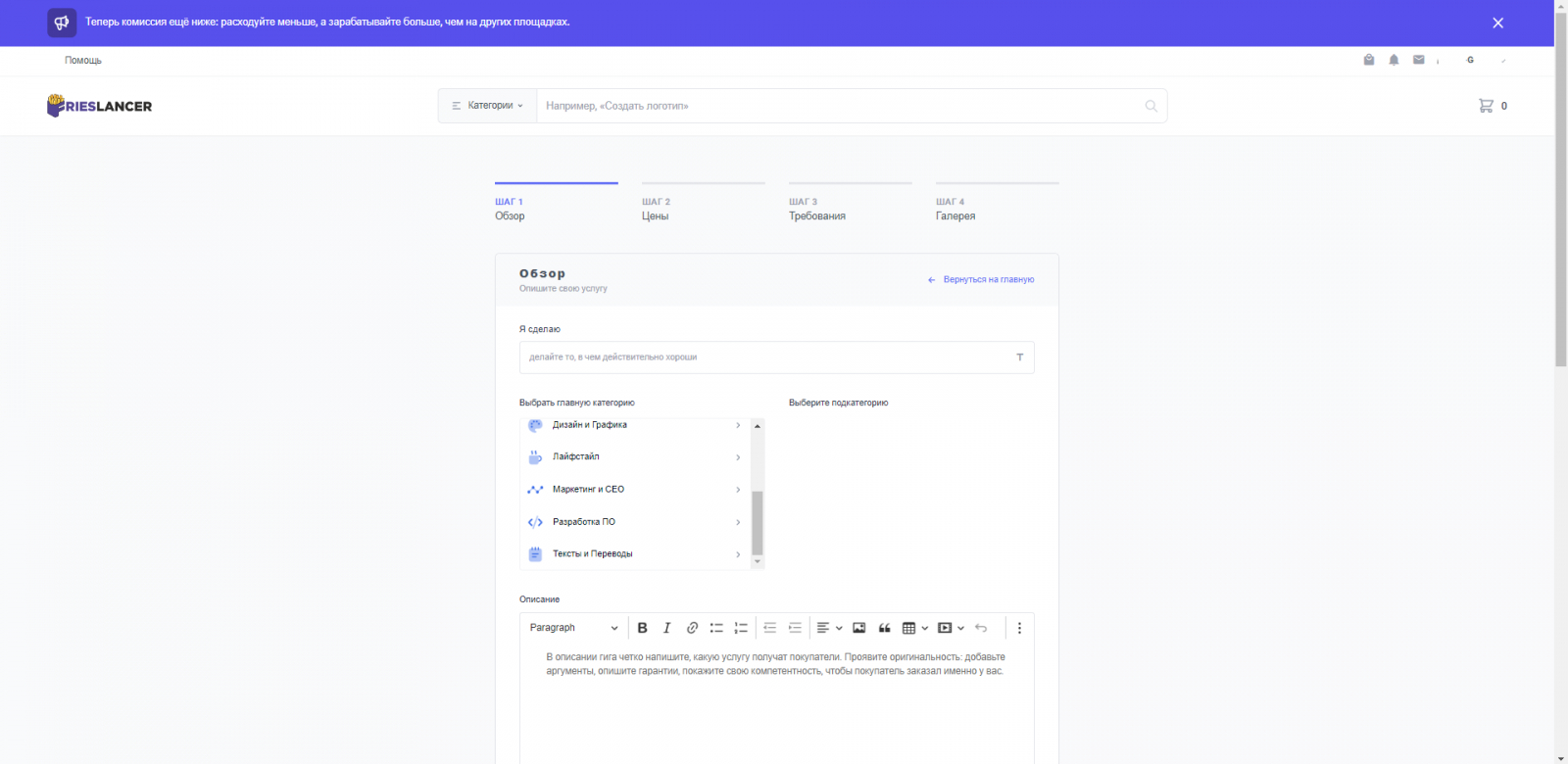Screen dimensions: 1568x764
Task: Toggle italic formatting
Action: tap(667, 628)
